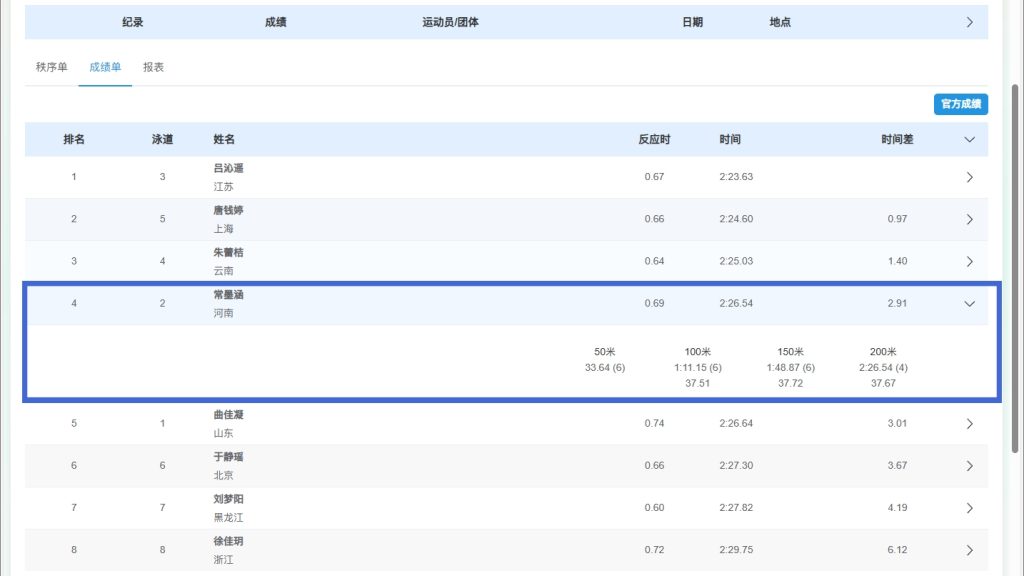Image resolution: width=1024 pixels, height=576 pixels.
Task: Open the 报表 tab
Action: click(153, 68)
